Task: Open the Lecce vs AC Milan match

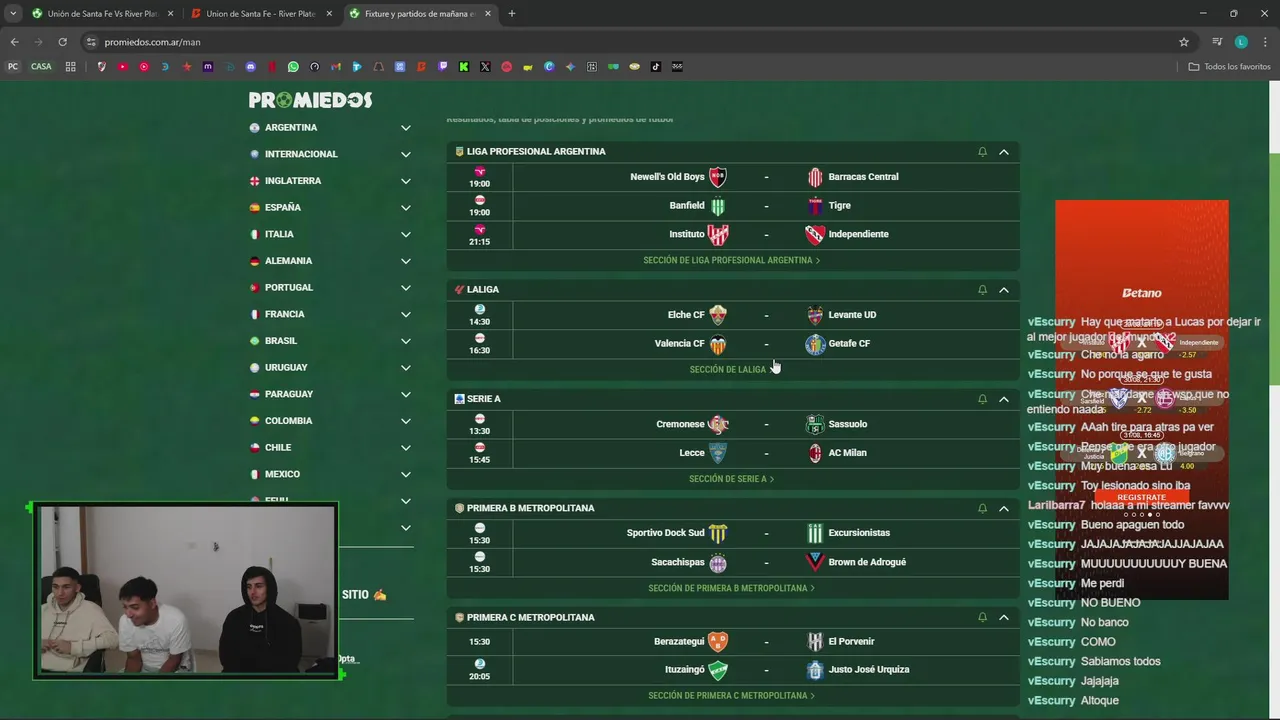Action: pyautogui.click(x=733, y=453)
